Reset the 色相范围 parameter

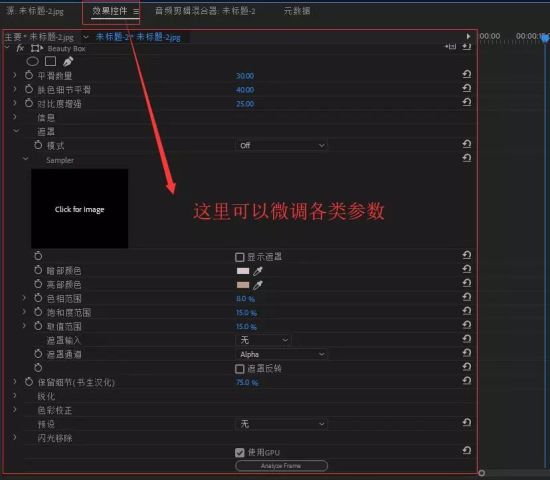click(467, 297)
